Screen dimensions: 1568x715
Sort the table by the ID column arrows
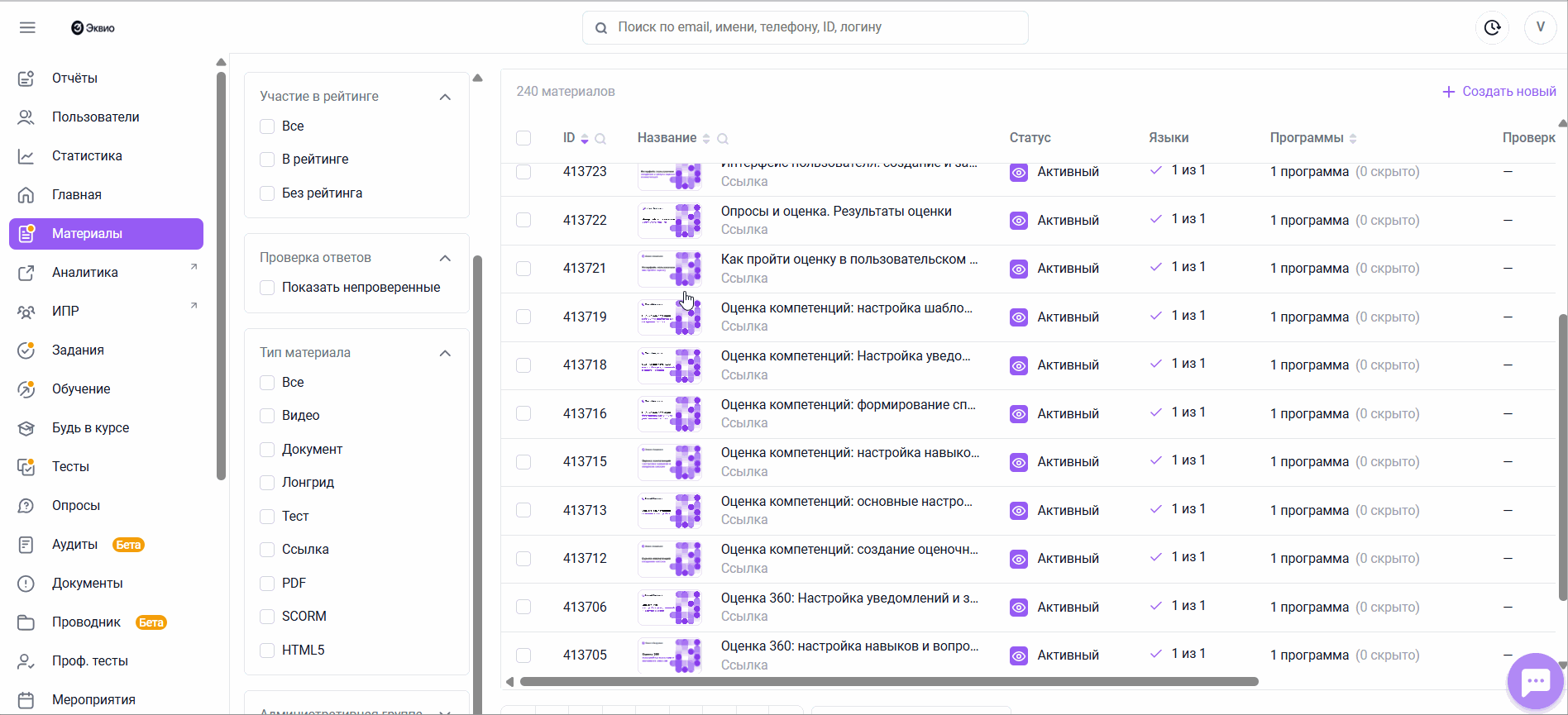click(x=585, y=139)
